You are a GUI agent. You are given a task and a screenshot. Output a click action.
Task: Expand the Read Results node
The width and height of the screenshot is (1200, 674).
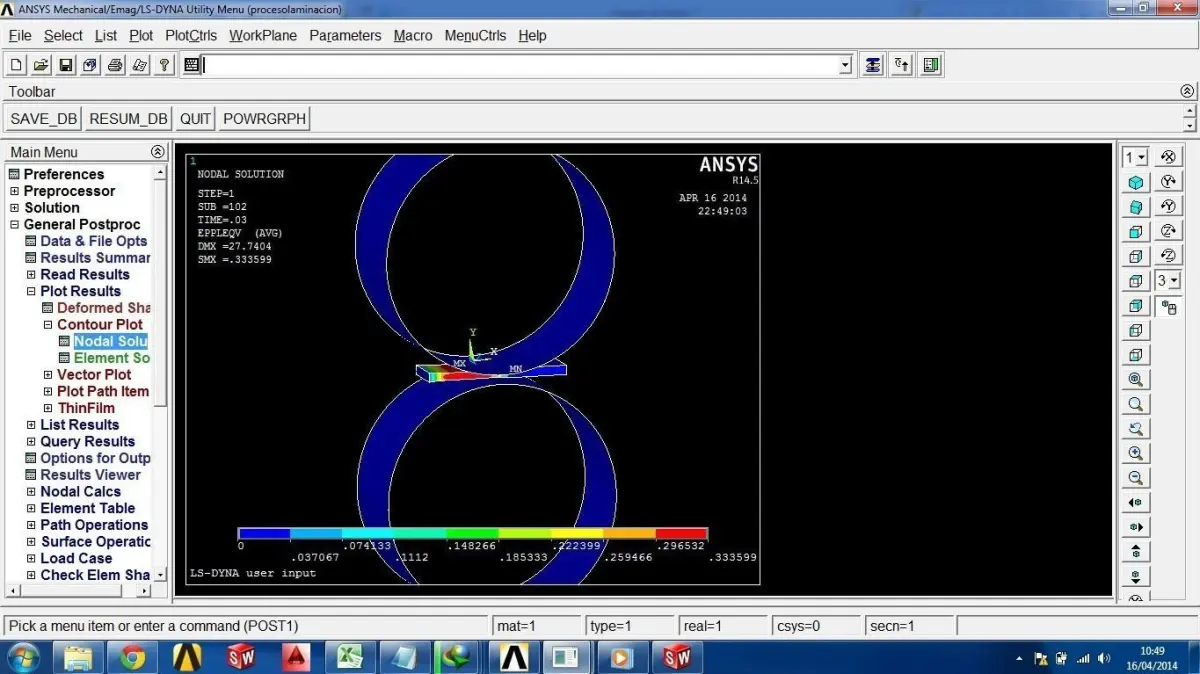[x=31, y=275]
